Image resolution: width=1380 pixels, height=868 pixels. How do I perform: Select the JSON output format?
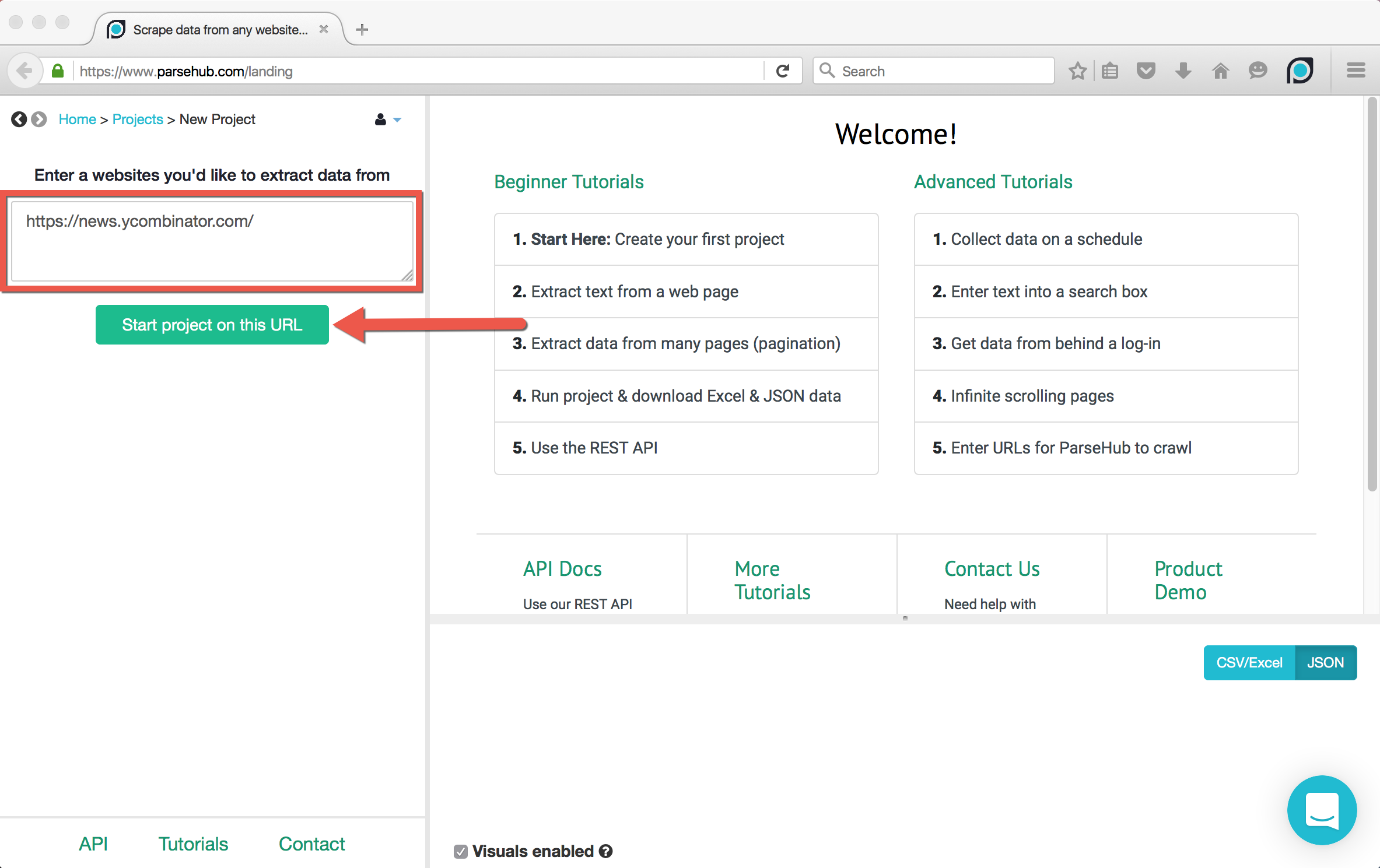pos(1325,663)
